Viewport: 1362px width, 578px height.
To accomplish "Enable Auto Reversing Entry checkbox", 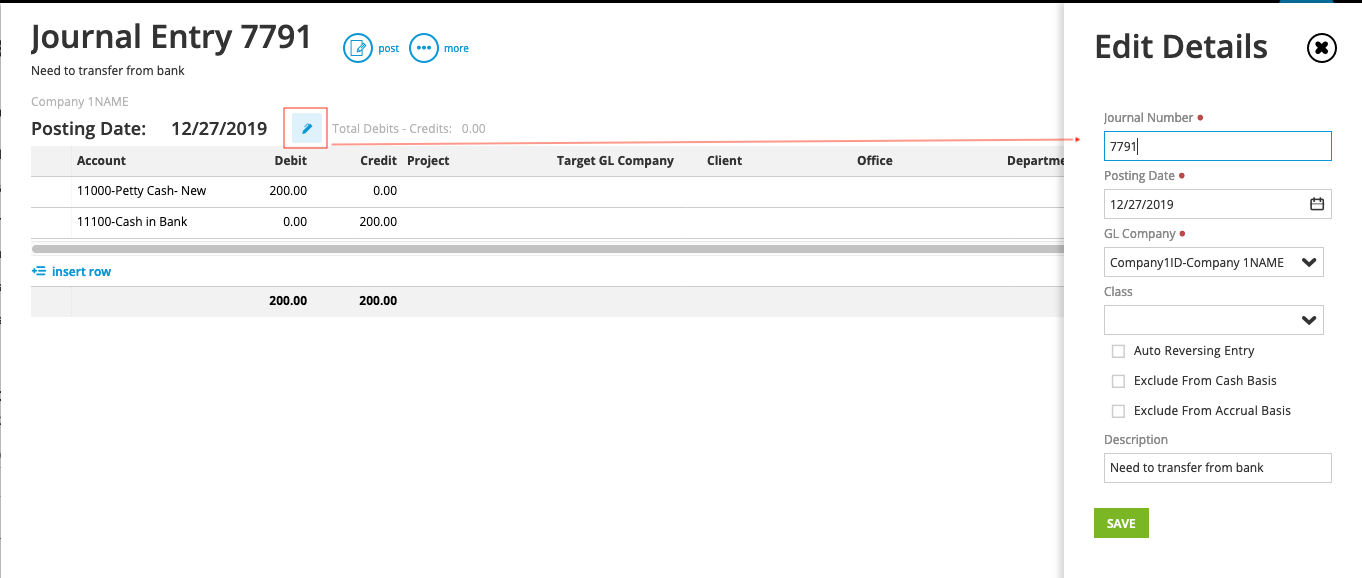I will 1118,351.
